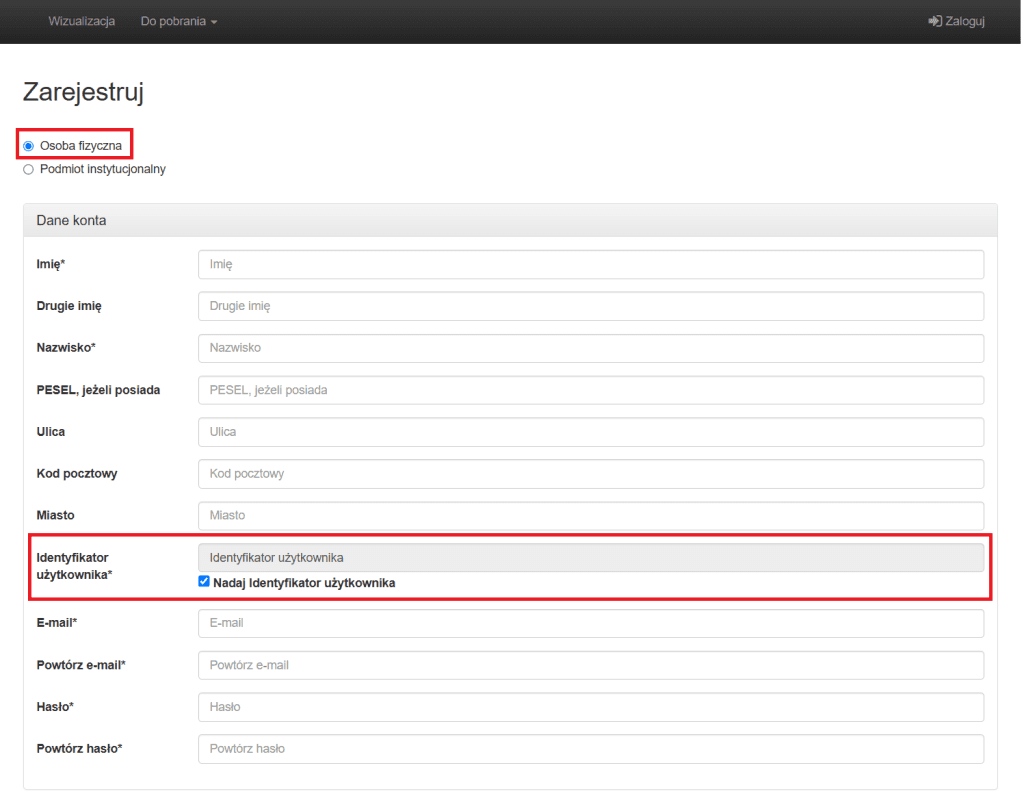Image resolution: width=1024 pixels, height=800 pixels.
Task: Focus the Powtórz e-mail field
Action: tap(590, 665)
